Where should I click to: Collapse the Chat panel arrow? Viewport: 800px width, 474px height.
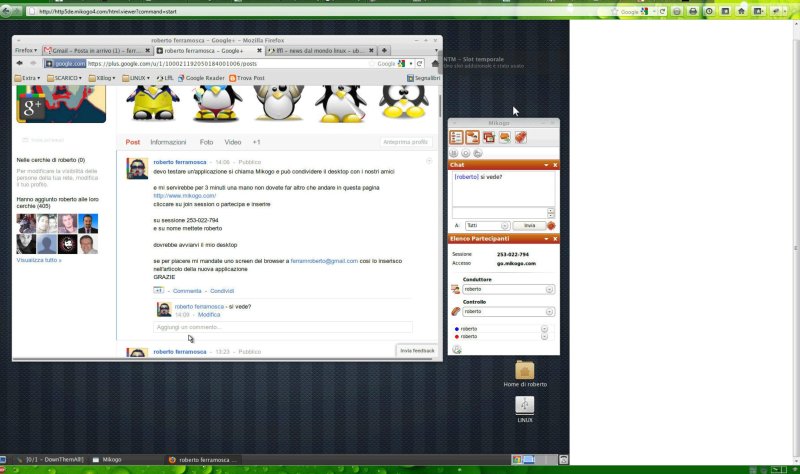tap(546, 165)
